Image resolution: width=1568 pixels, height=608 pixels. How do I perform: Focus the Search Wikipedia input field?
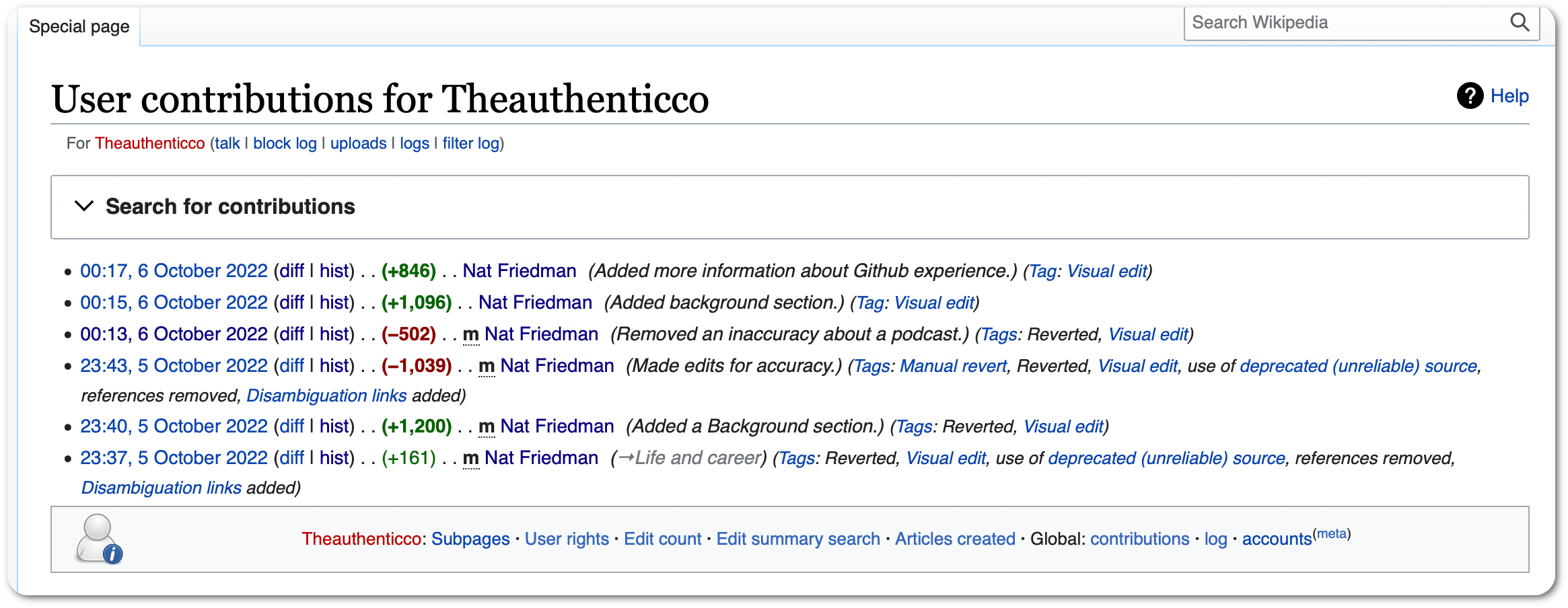(x=1346, y=23)
